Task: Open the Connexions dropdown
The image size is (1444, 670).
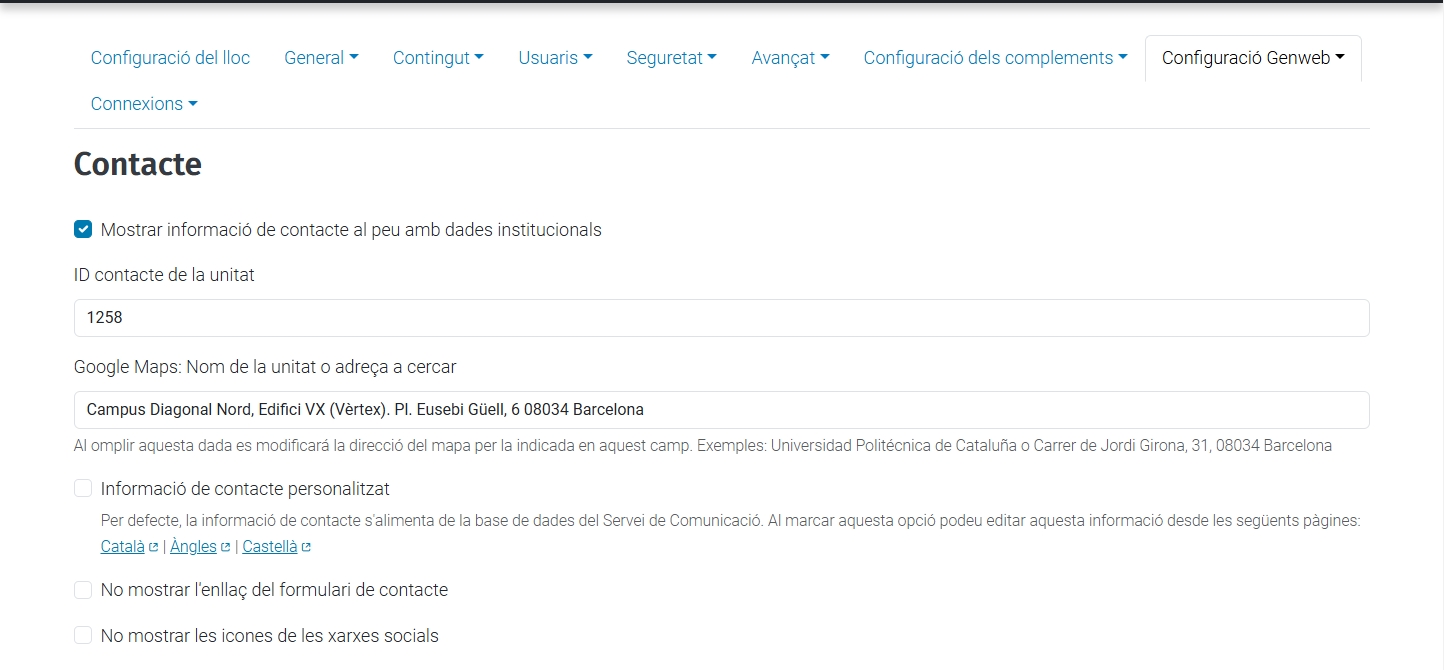Action: pos(143,103)
